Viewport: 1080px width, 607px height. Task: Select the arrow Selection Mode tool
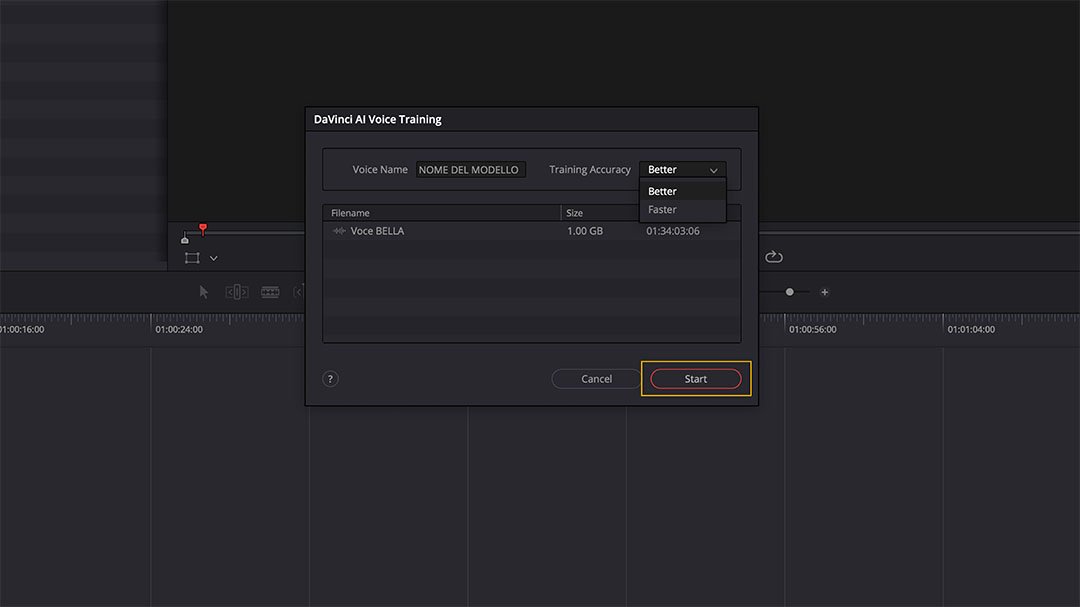click(x=203, y=292)
